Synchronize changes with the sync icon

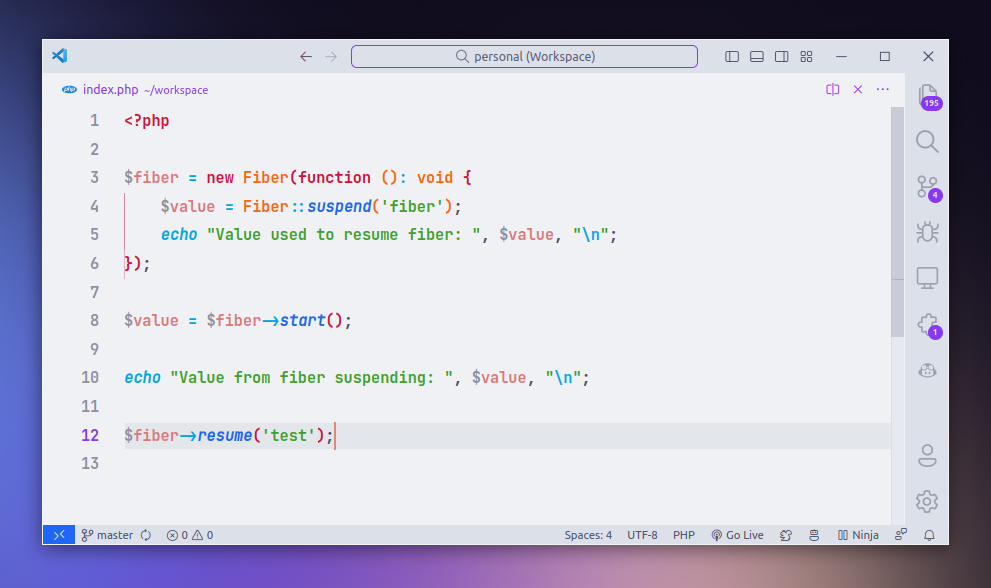tap(146, 535)
